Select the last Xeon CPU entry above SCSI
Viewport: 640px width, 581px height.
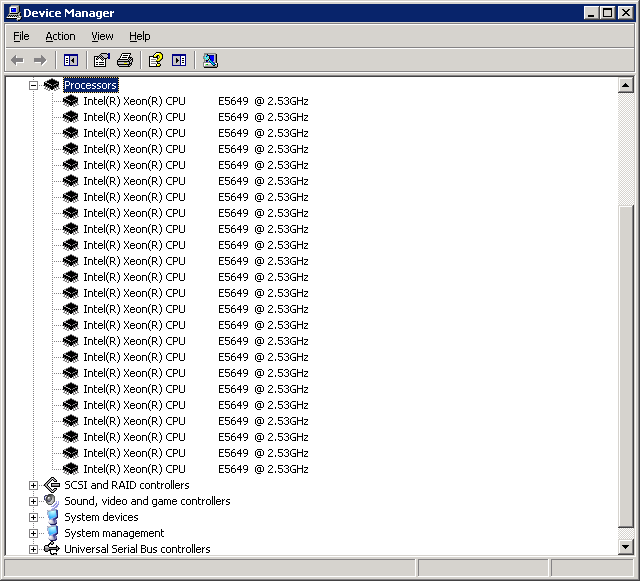(x=196, y=469)
